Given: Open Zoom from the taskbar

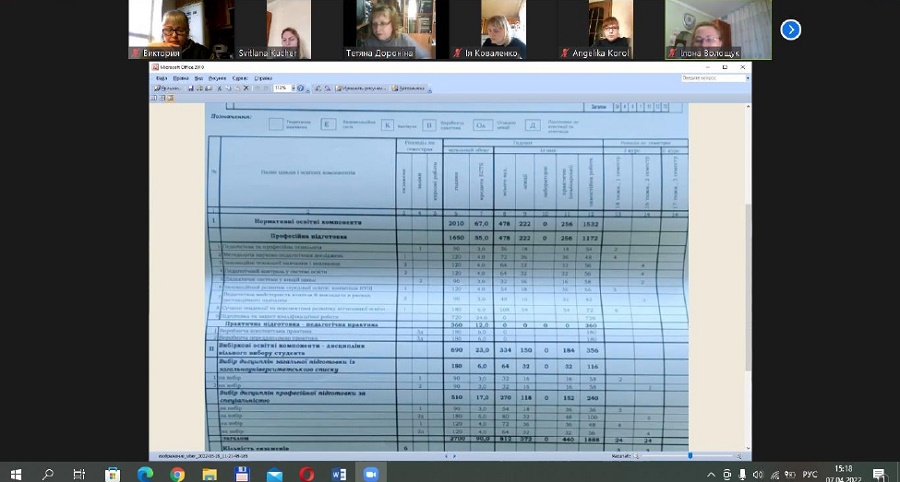Looking at the screenshot, I should coord(370,473).
